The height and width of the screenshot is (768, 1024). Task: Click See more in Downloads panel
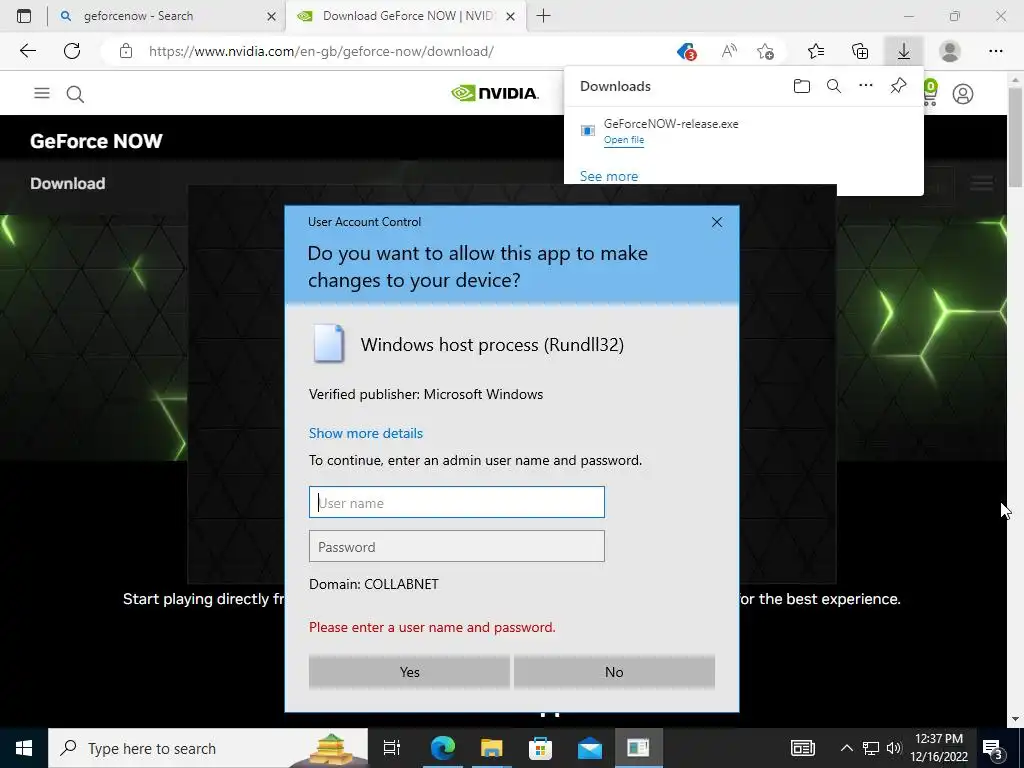click(x=609, y=176)
